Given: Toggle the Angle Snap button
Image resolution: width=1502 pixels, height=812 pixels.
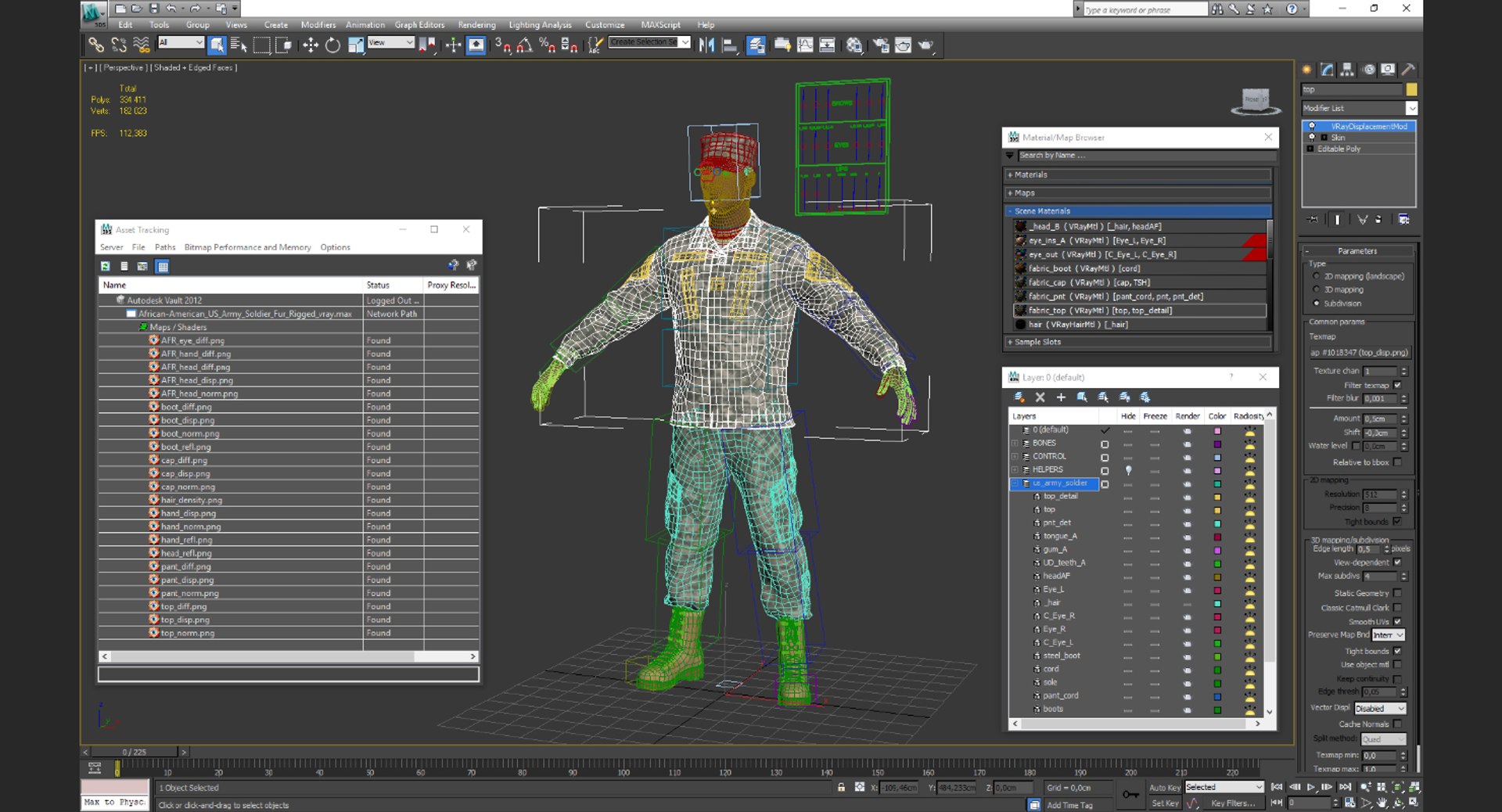Looking at the screenshot, I should (524, 45).
